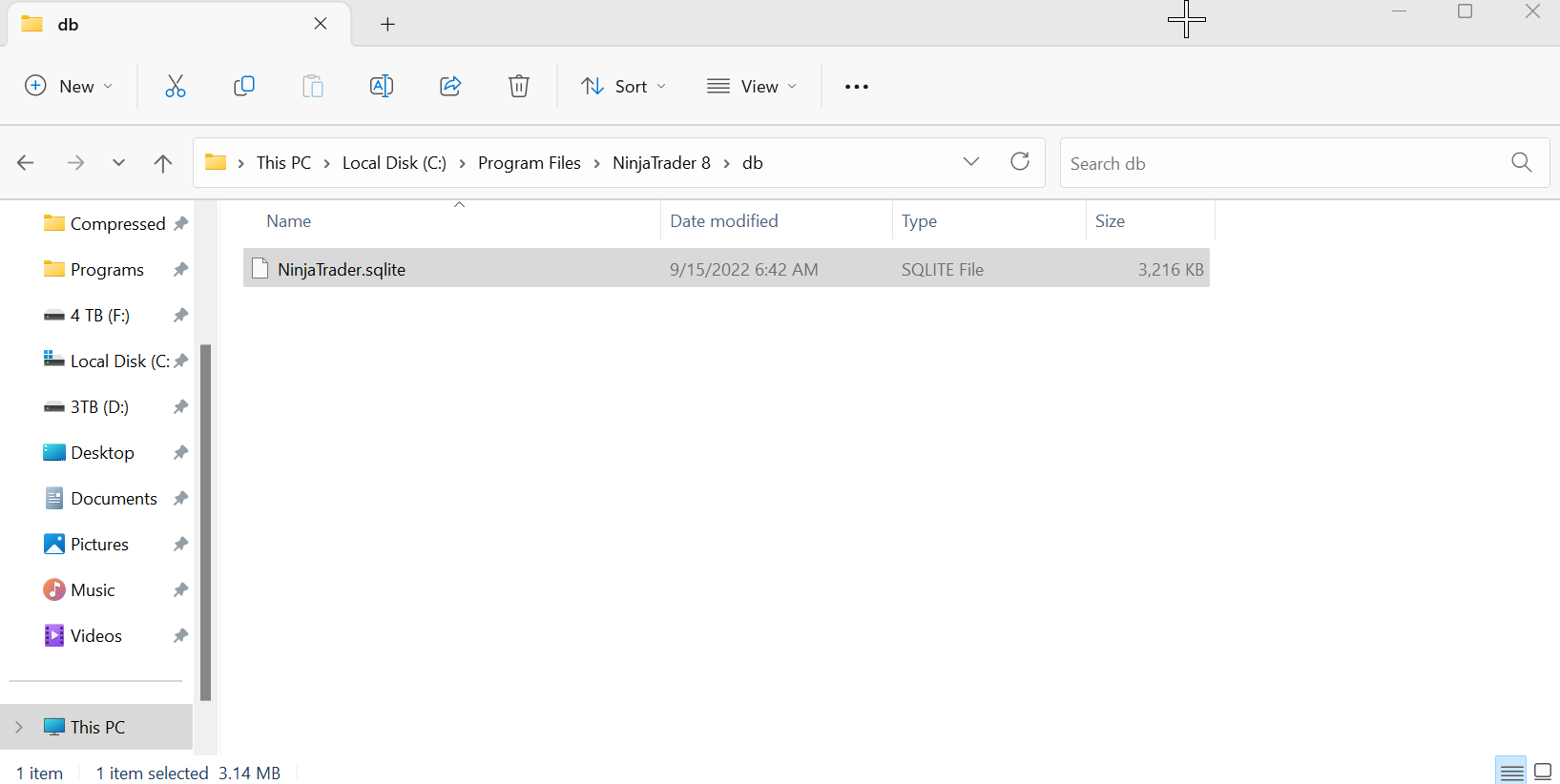The width and height of the screenshot is (1560, 784).
Task: Unpin the Music pin icon
Action: (x=180, y=590)
